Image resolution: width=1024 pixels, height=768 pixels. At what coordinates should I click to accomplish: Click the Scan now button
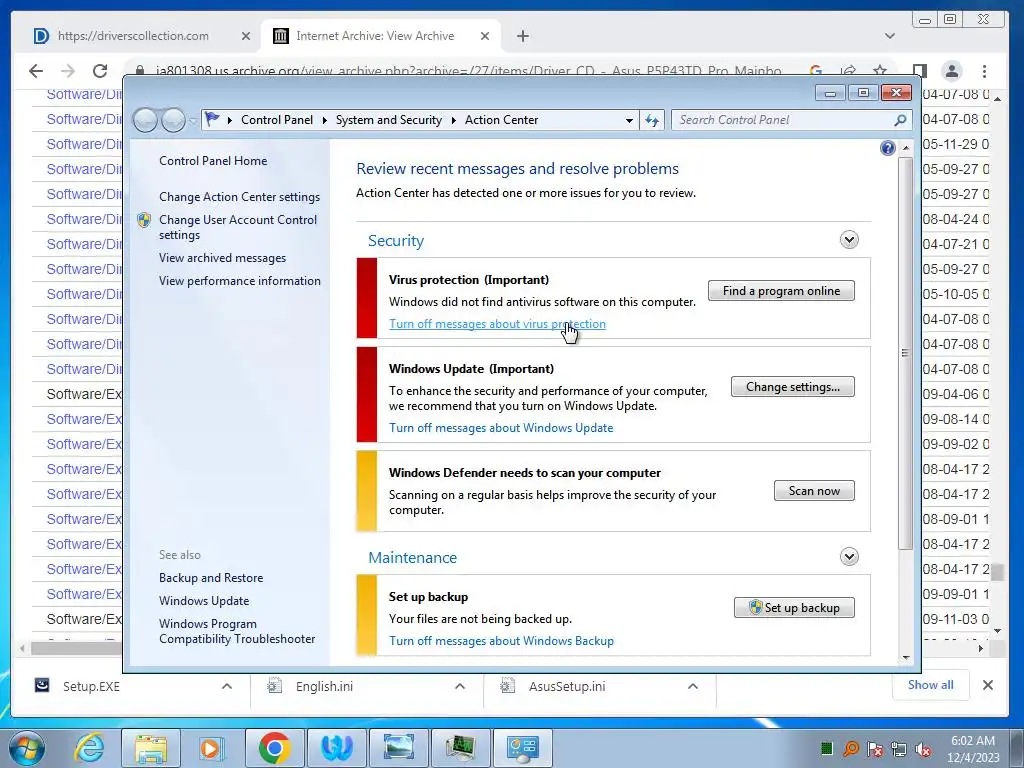click(x=814, y=490)
